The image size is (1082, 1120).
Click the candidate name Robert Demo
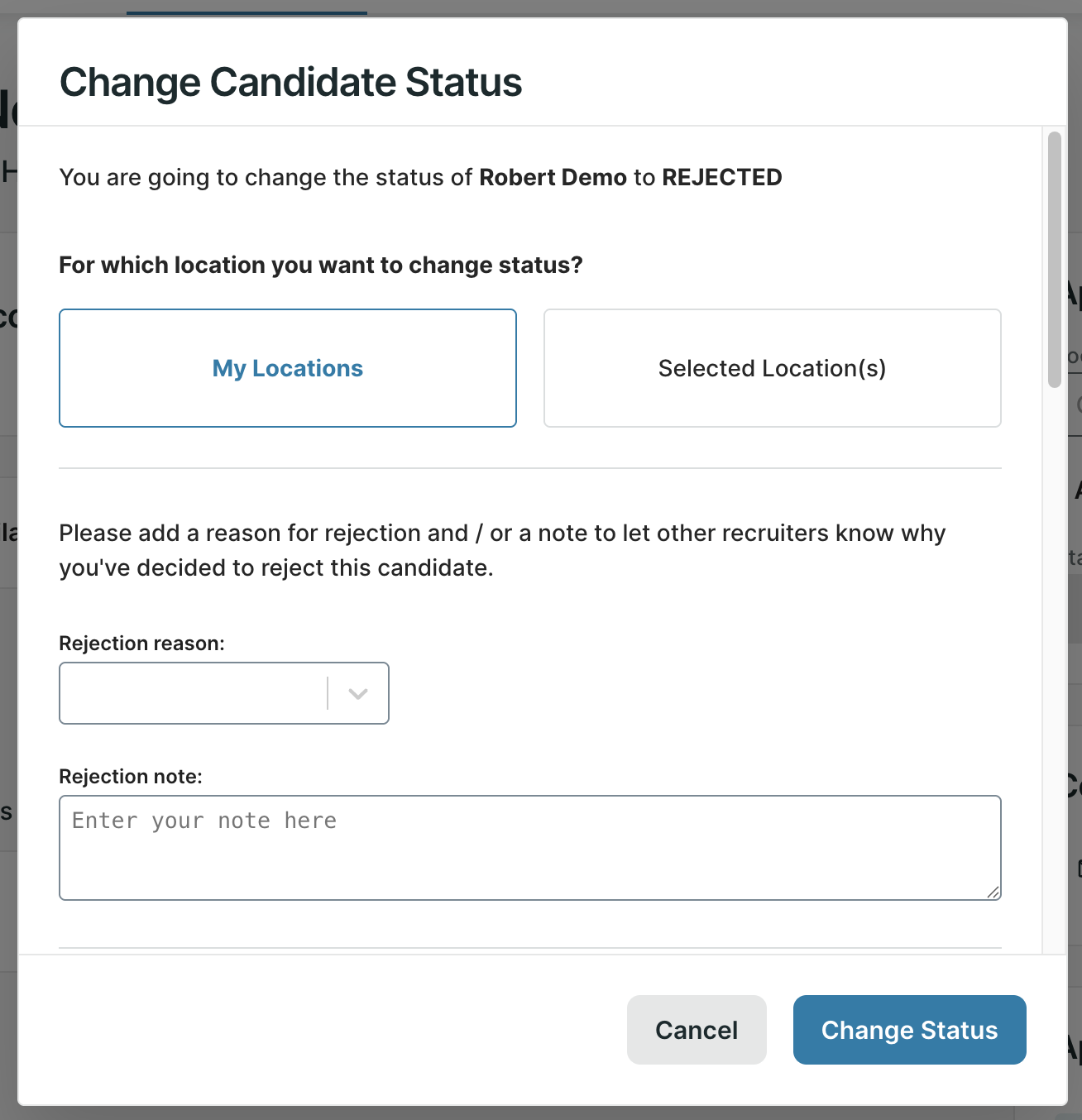point(553,178)
